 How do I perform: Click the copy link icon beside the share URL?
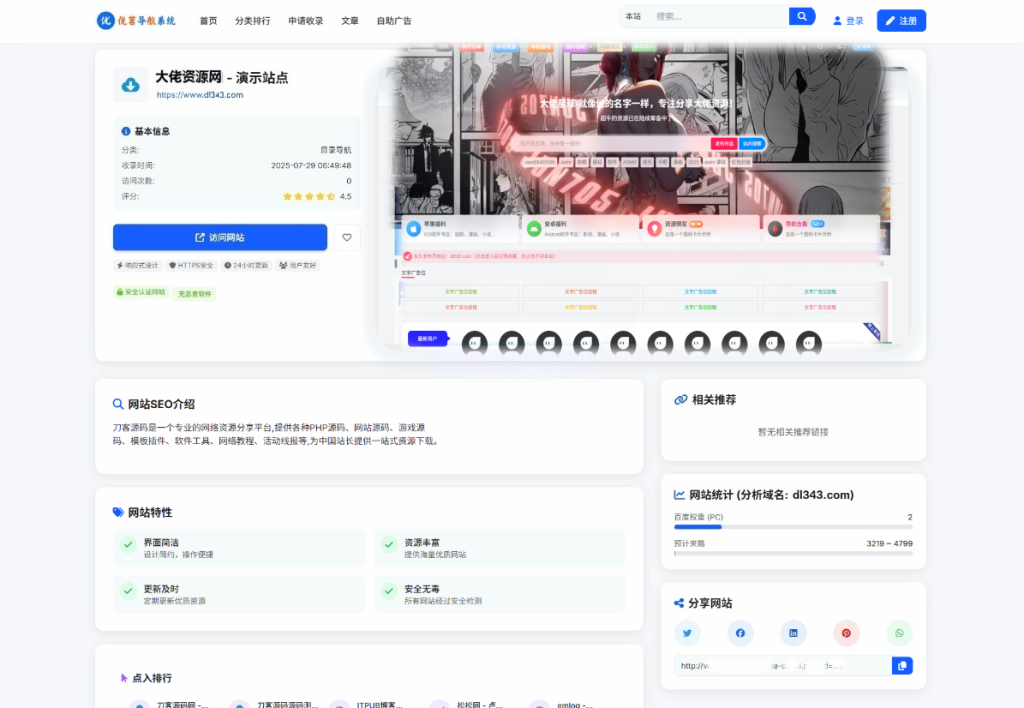902,665
